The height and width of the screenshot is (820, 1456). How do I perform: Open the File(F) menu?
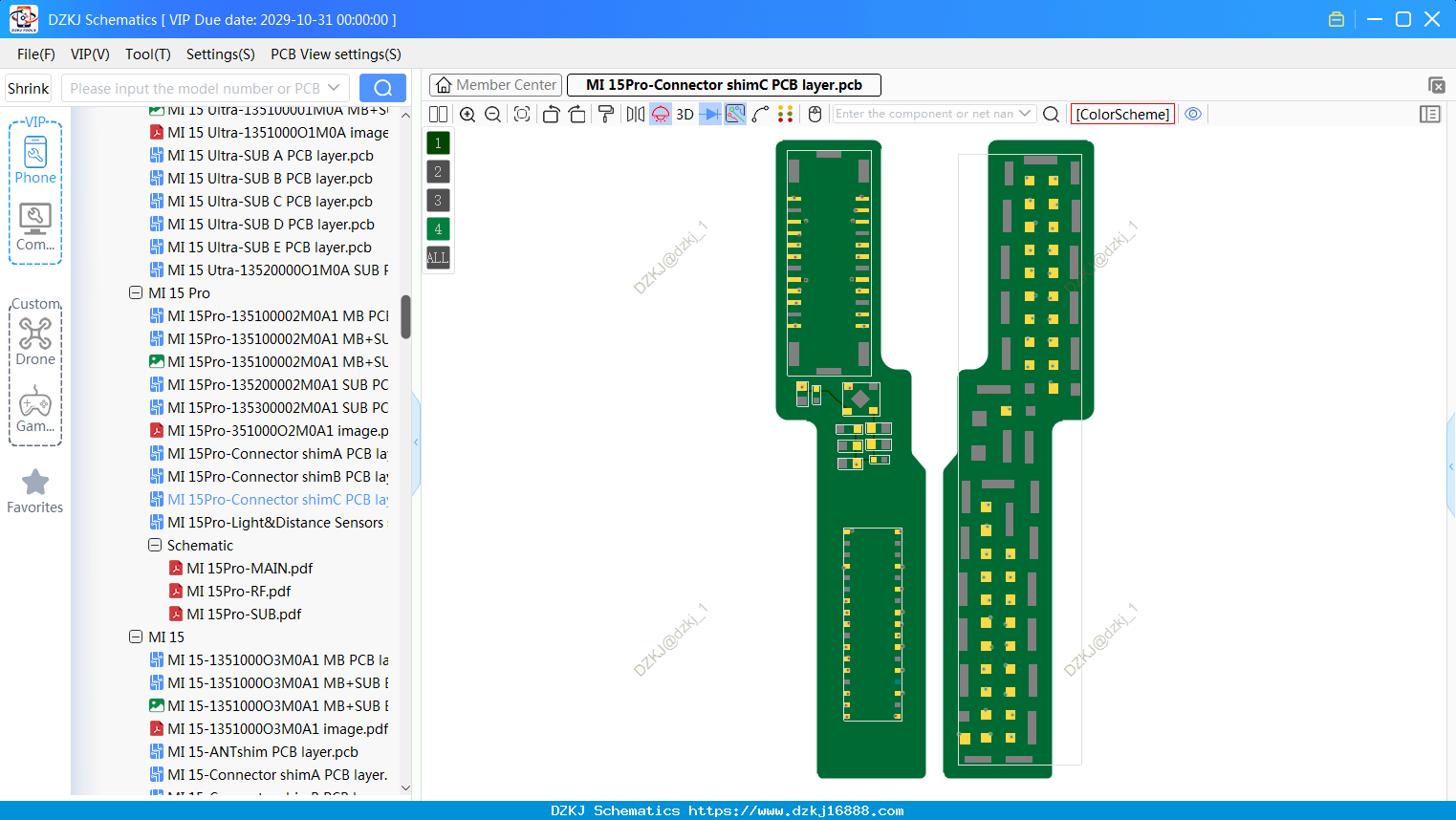point(36,54)
